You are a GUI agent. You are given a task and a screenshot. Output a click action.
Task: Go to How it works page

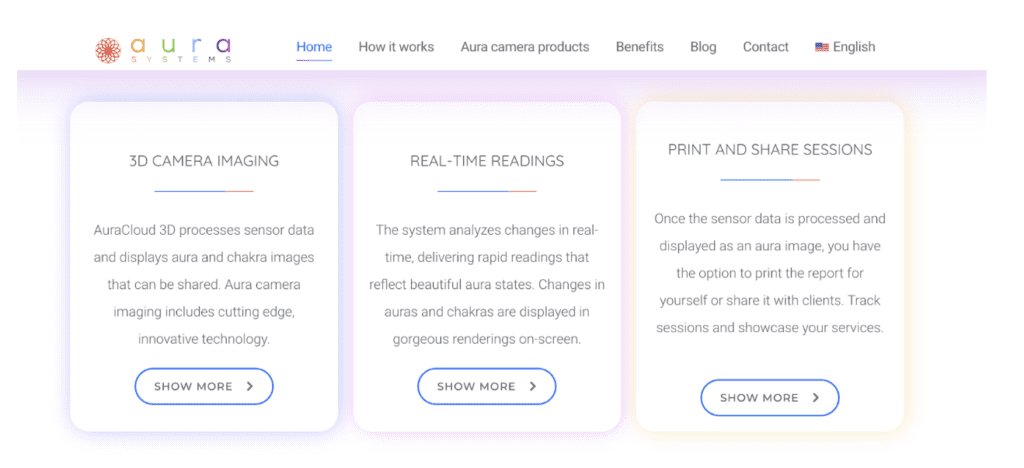click(x=396, y=47)
